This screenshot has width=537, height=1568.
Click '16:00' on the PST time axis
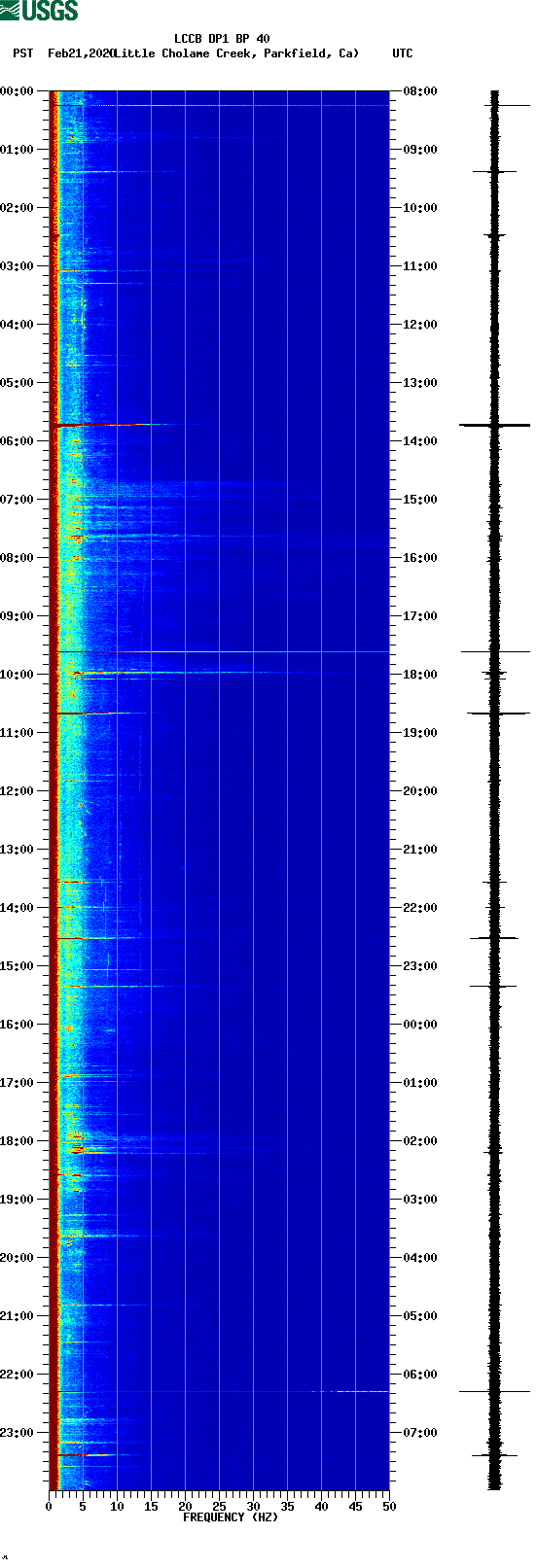click(x=18, y=1025)
